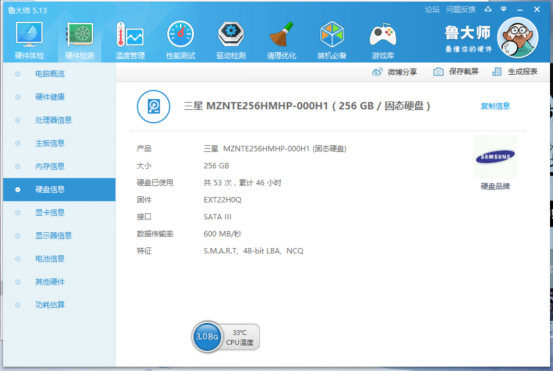Click 复制信息 copy info link
The height and width of the screenshot is (371, 553).
(495, 106)
